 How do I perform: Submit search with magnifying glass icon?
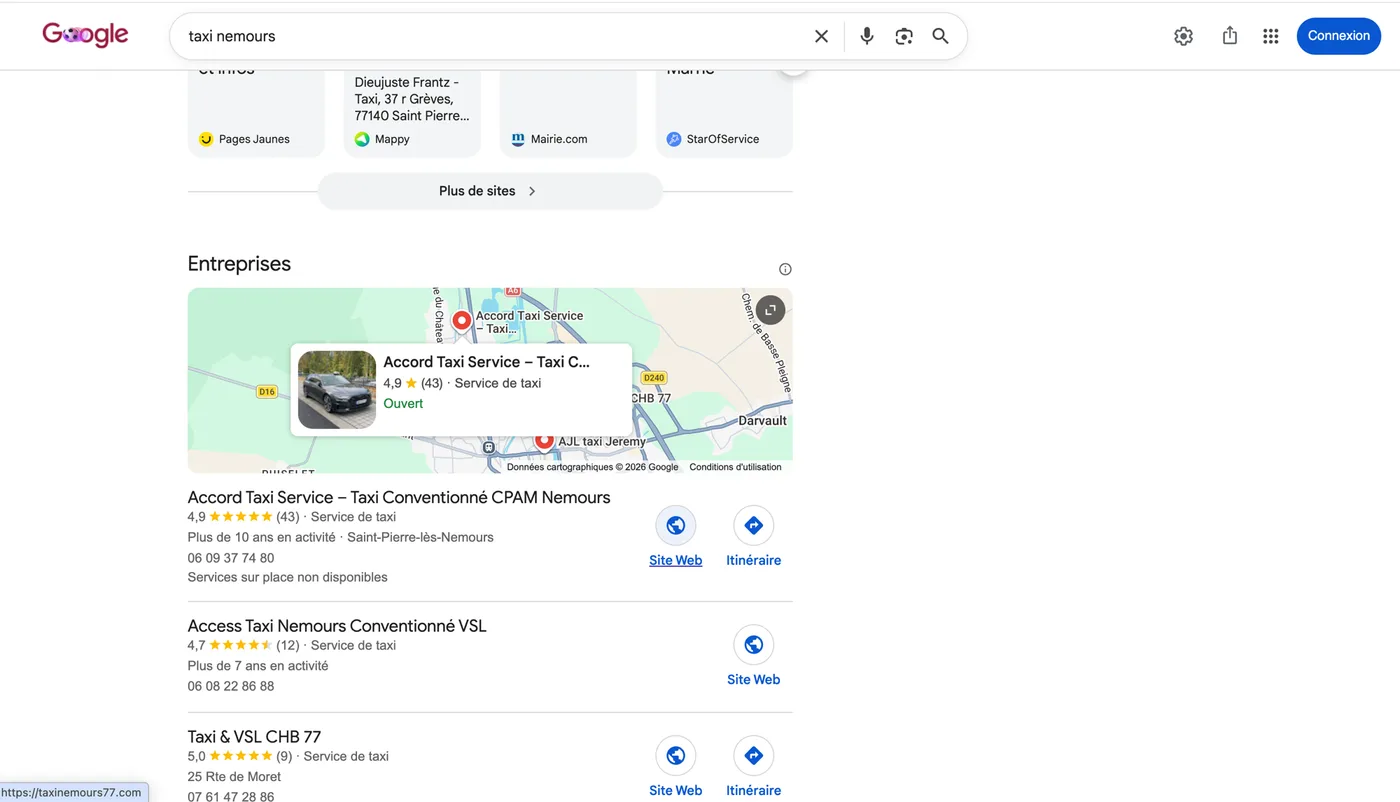[941, 36]
